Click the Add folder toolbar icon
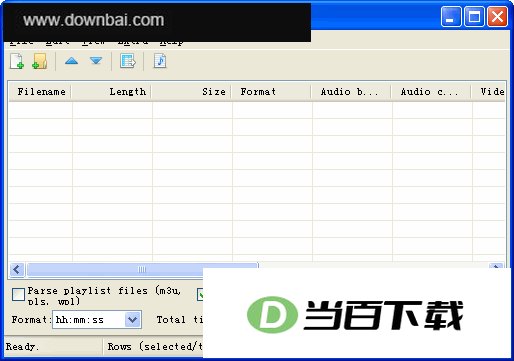The image size is (514, 361). tap(40, 61)
